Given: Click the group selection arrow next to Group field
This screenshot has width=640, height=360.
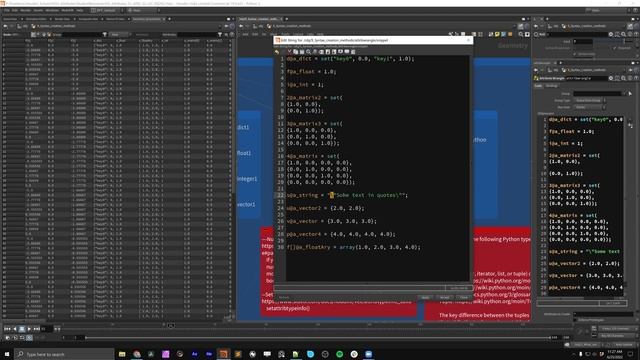Looking at the screenshot, I should [x=630, y=93].
